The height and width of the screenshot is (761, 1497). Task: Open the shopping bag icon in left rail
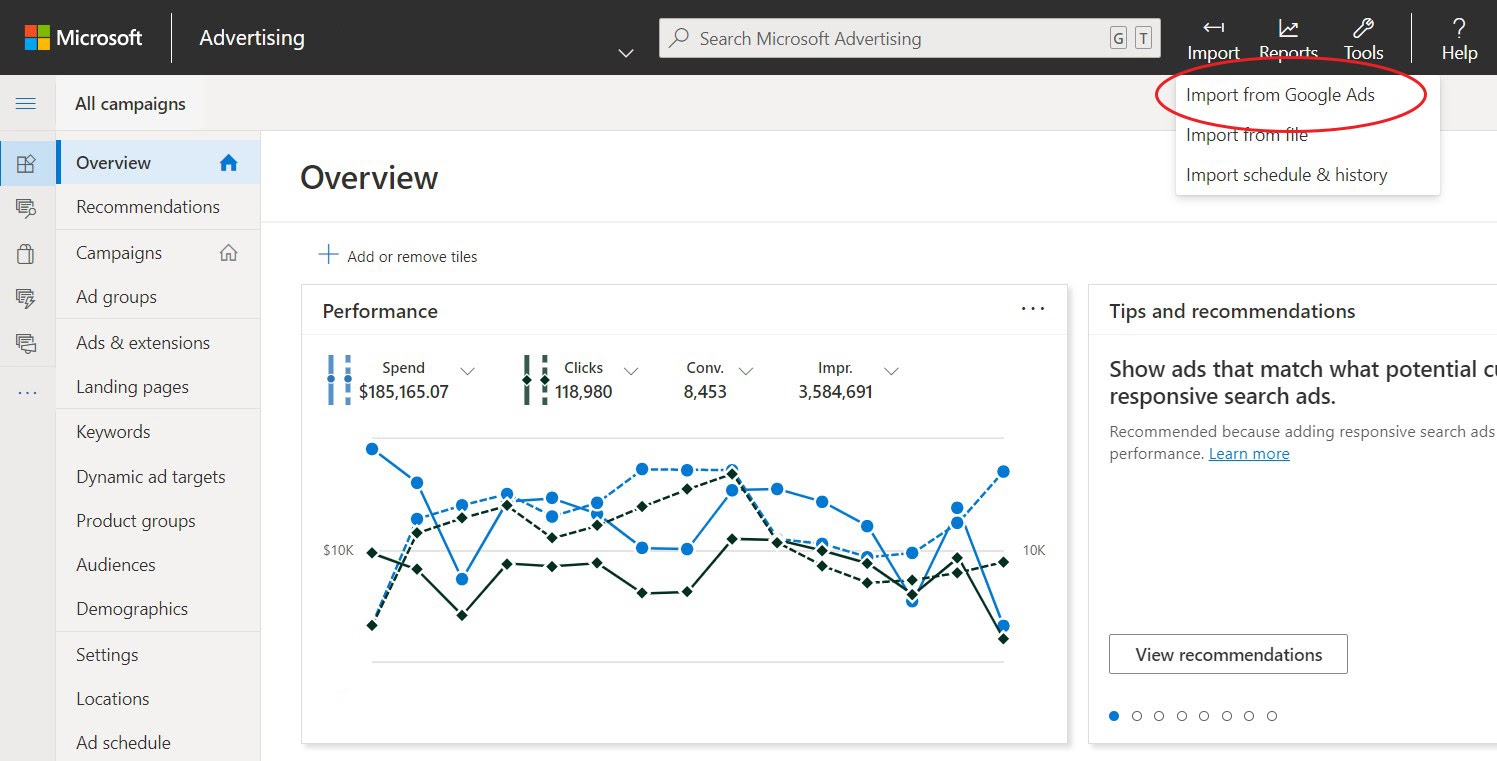(x=27, y=253)
